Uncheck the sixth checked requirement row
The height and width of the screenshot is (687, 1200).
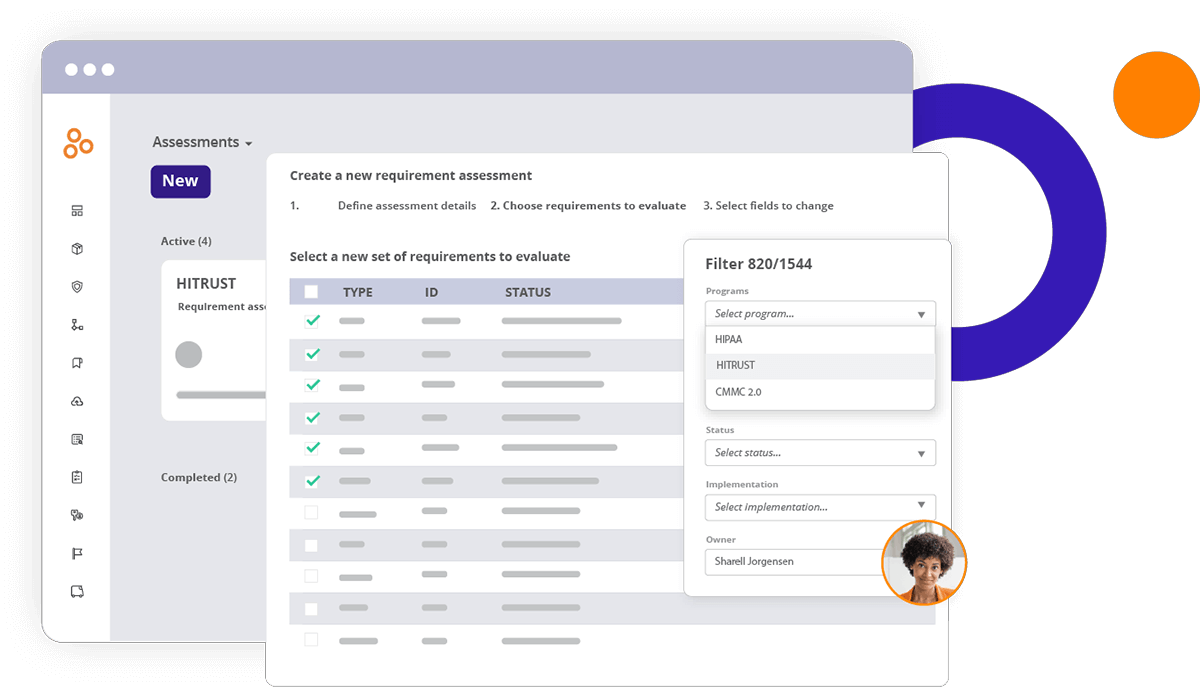click(x=312, y=481)
